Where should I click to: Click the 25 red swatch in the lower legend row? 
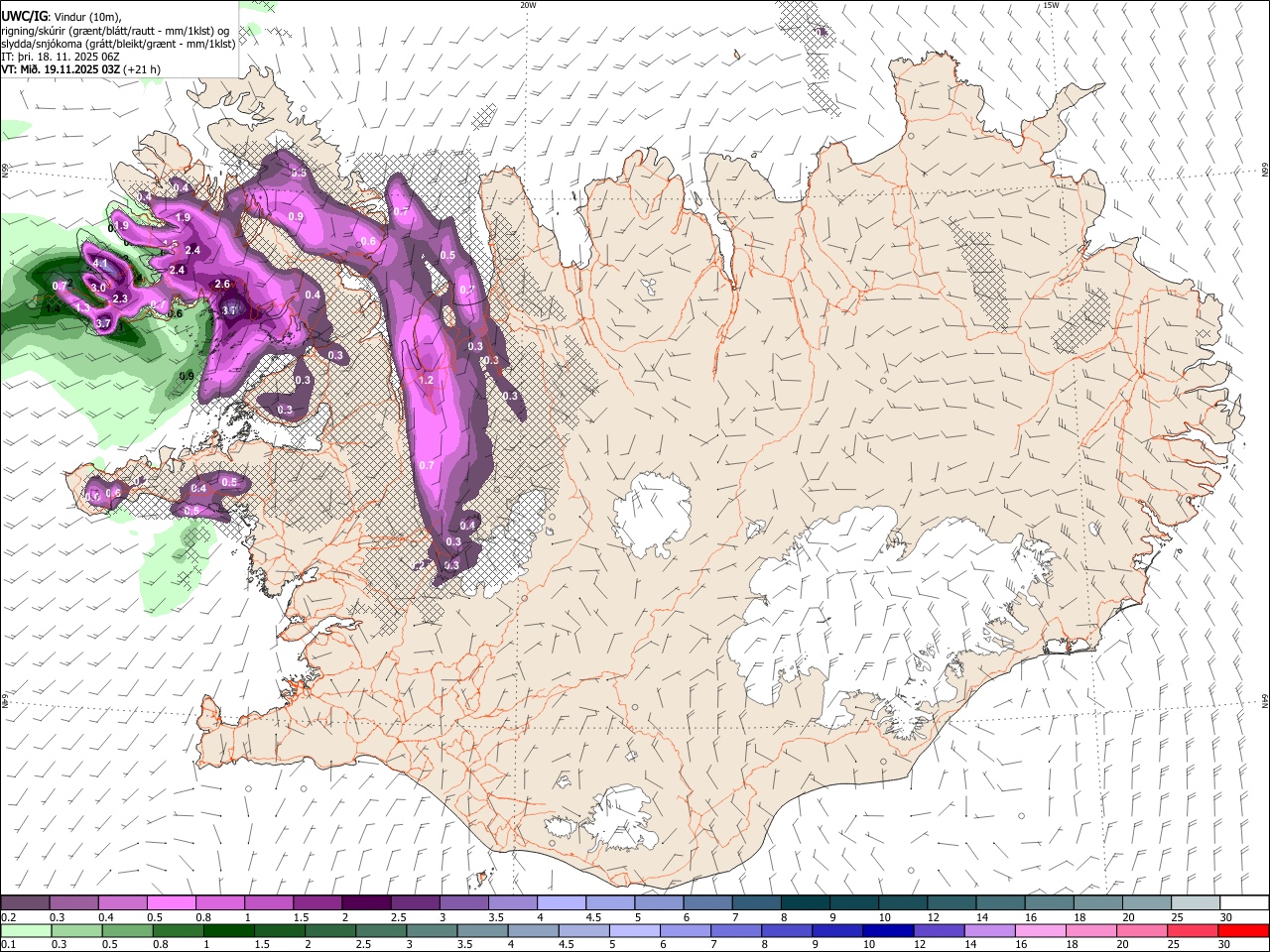coord(1194,930)
